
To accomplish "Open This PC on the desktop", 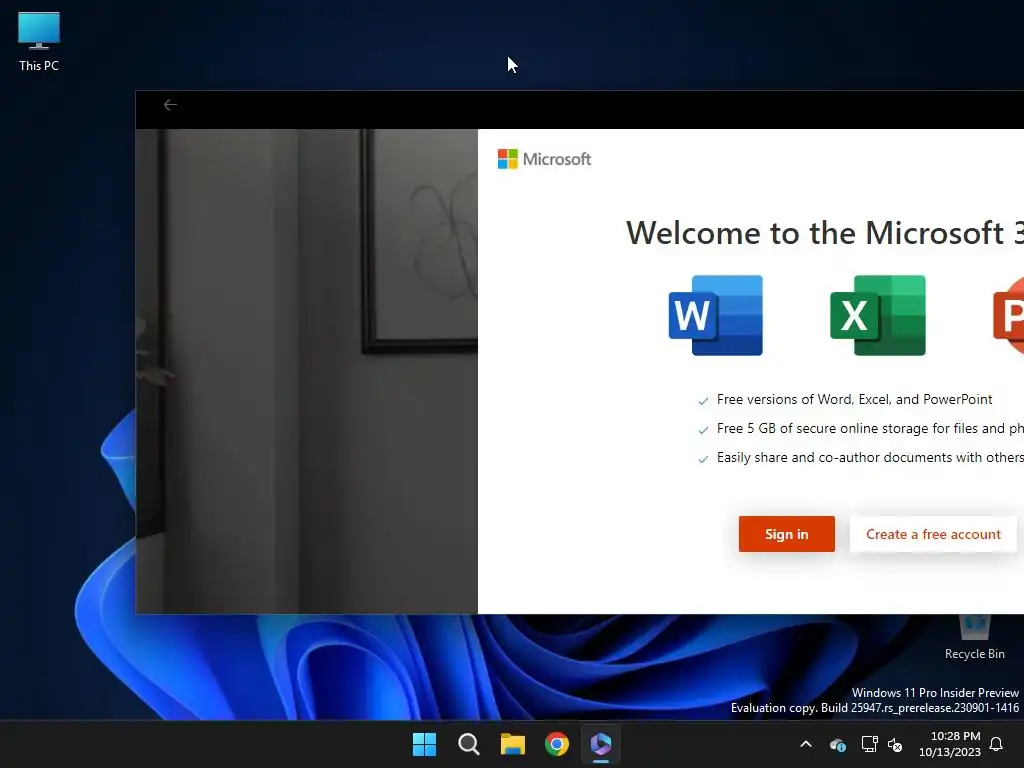I will [39, 42].
